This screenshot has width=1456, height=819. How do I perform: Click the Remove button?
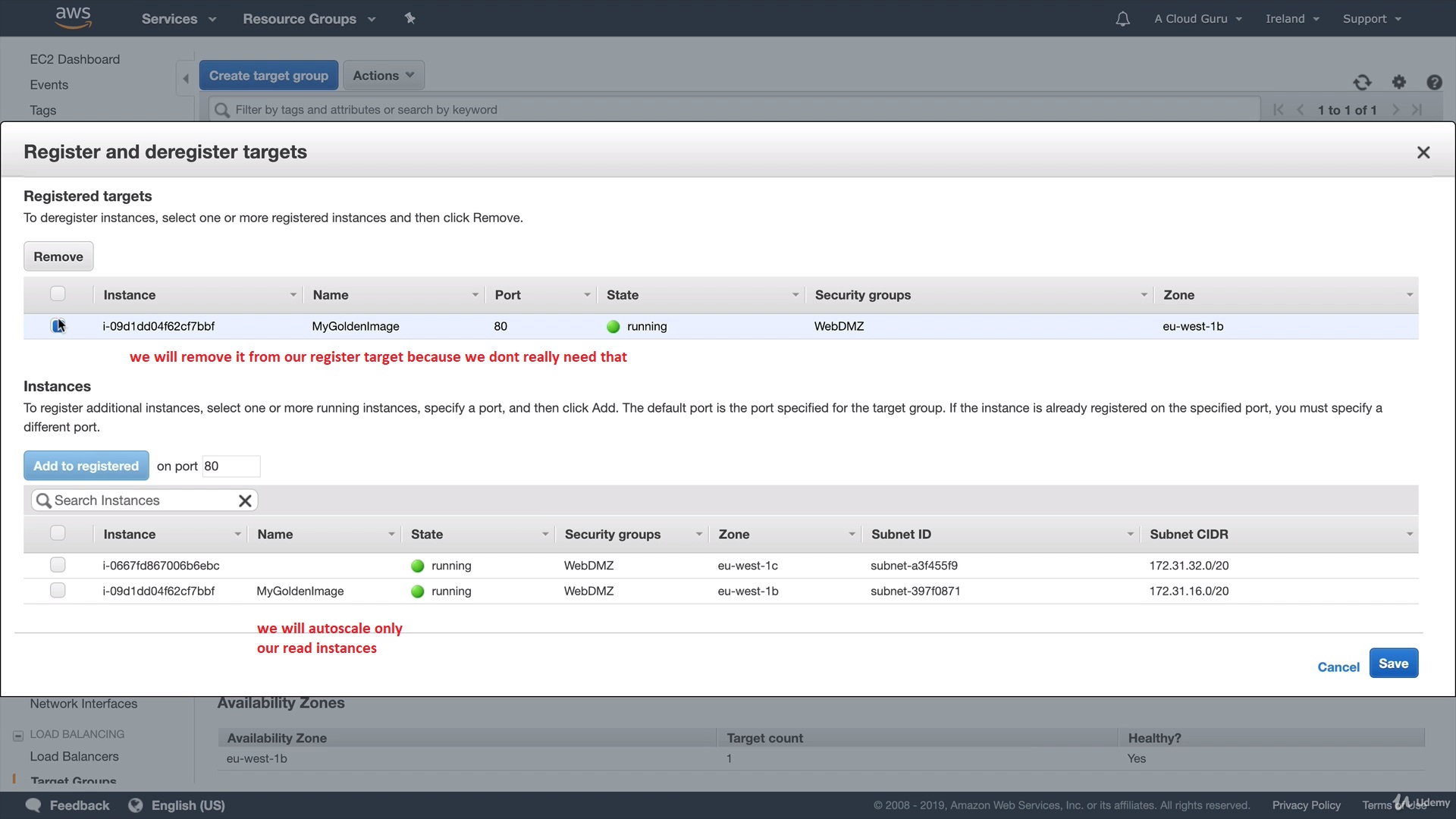(58, 256)
